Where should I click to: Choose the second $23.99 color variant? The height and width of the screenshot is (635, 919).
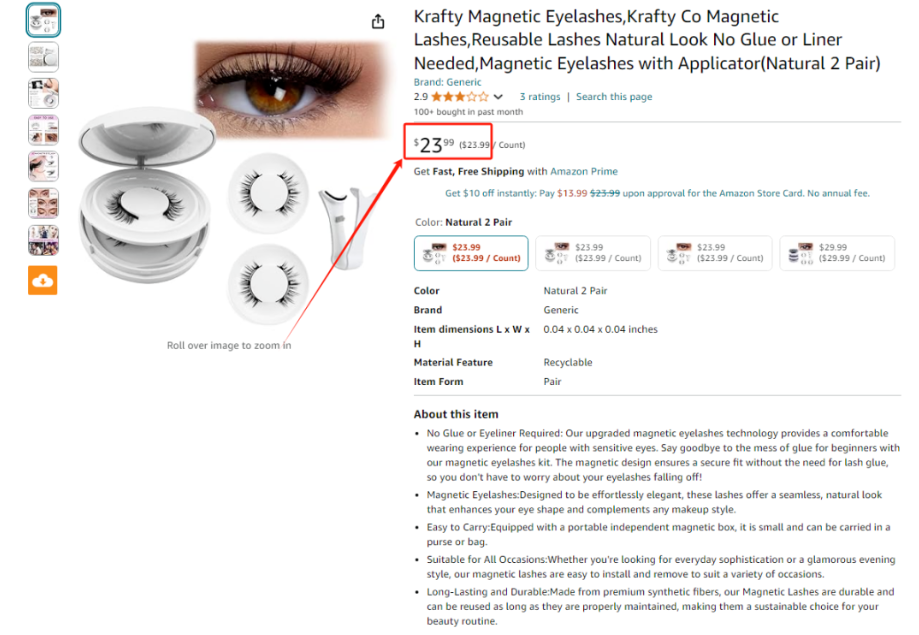(593, 253)
